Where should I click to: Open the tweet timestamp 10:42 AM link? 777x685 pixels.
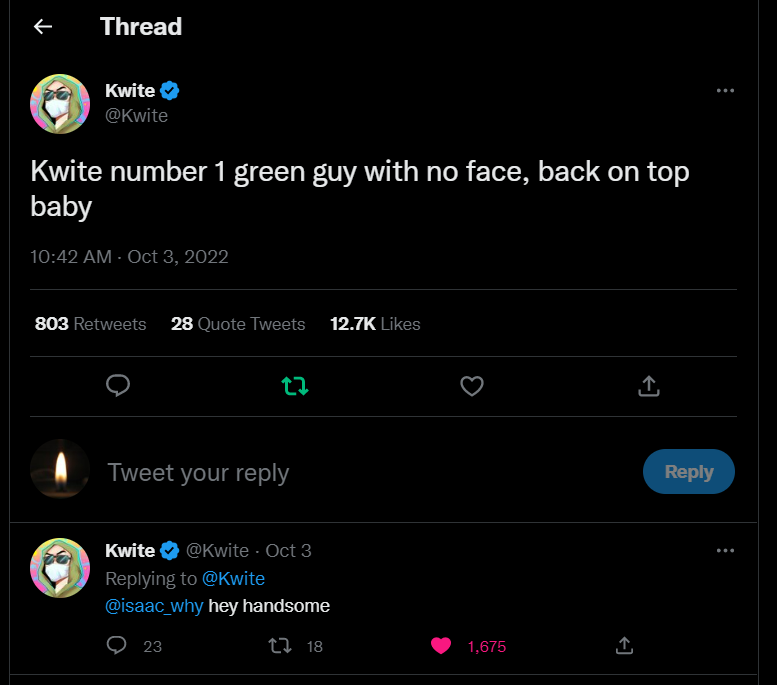(x=70, y=257)
